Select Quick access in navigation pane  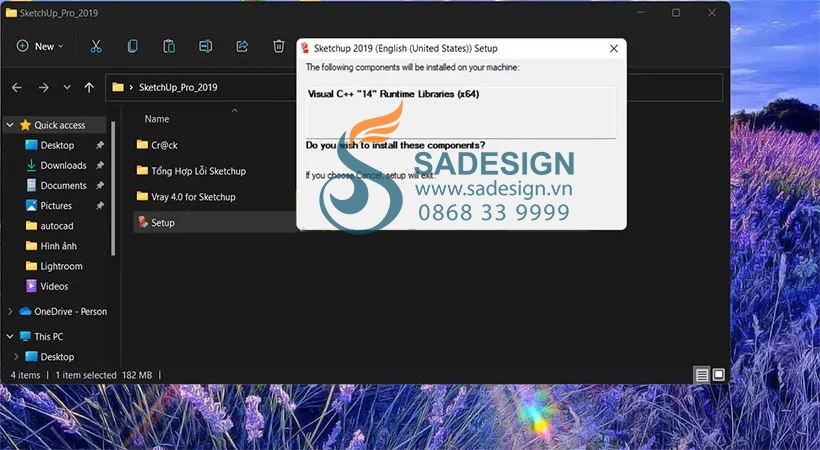click(59, 125)
